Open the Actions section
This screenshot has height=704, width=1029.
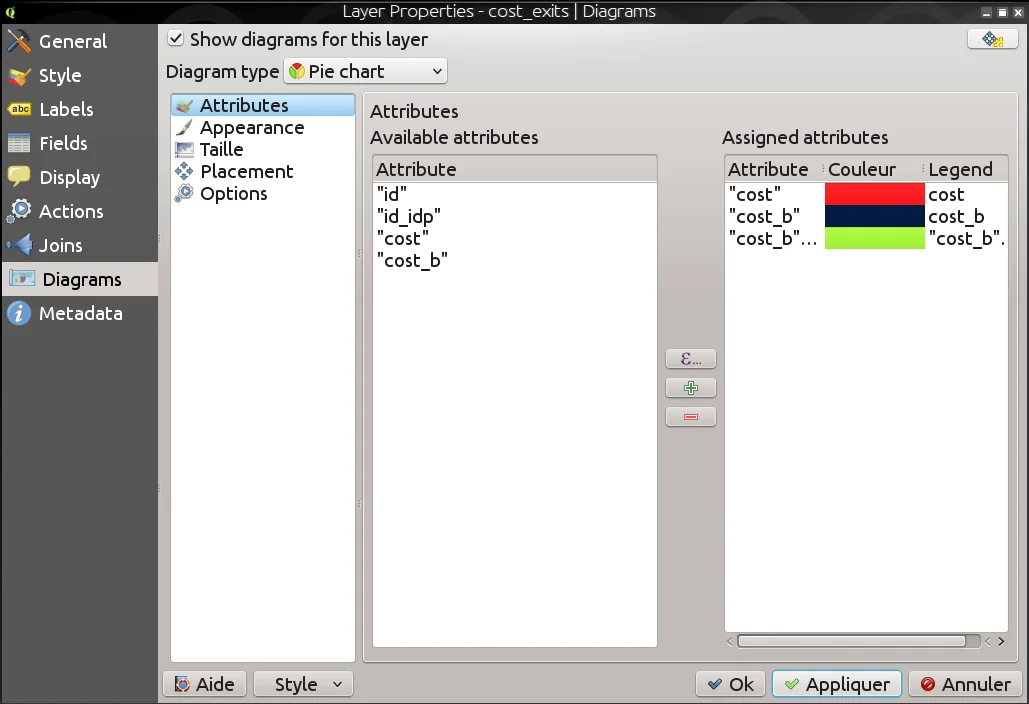click(x=71, y=212)
